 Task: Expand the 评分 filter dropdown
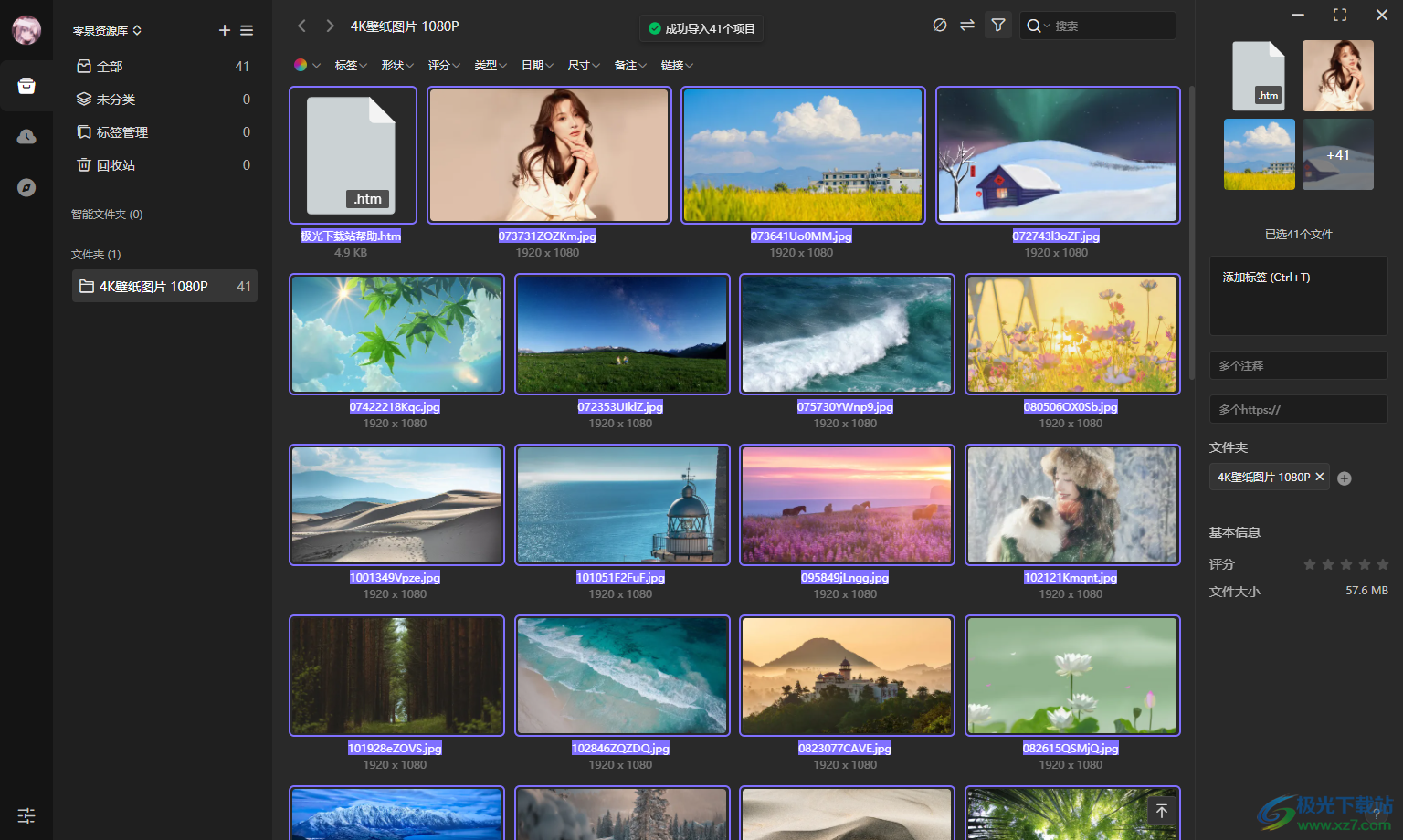444,65
